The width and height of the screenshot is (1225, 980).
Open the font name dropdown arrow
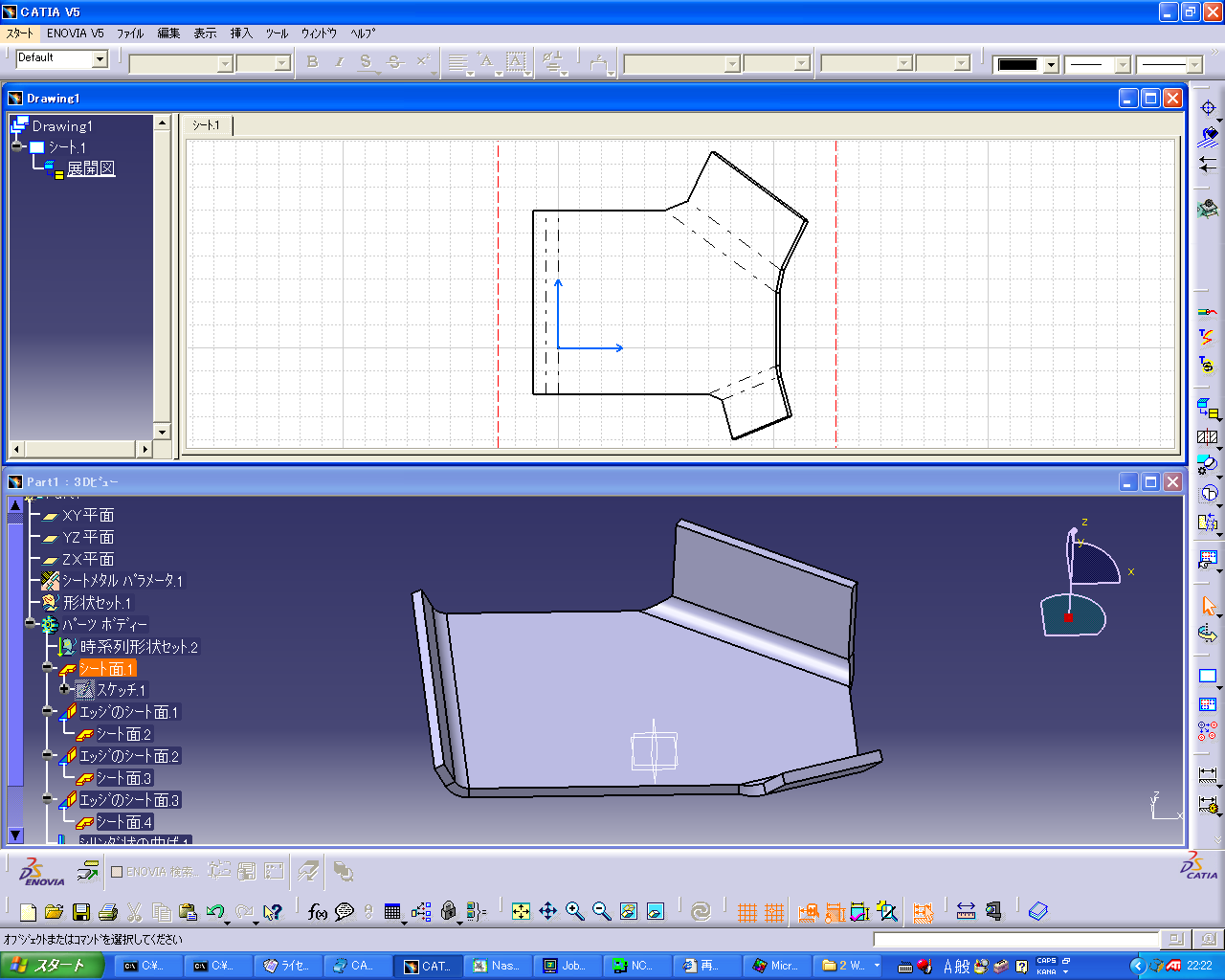point(226,63)
